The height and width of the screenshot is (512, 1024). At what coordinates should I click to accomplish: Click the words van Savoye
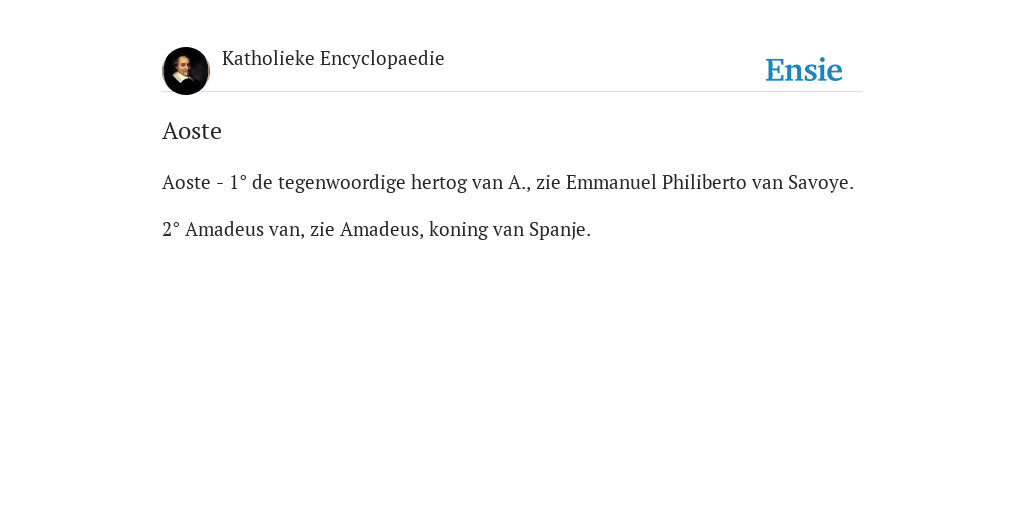click(803, 183)
